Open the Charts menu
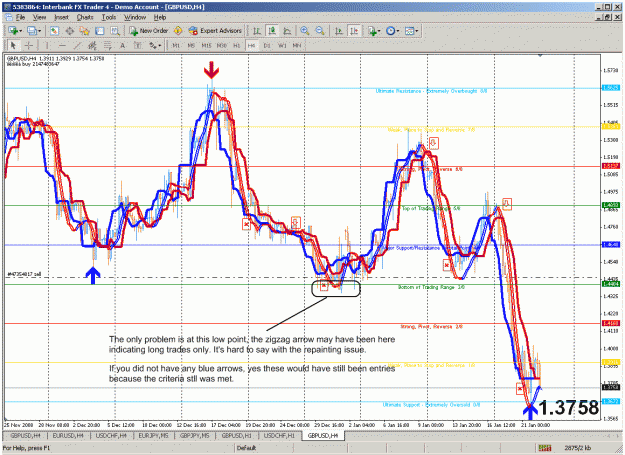The width and height of the screenshot is (625, 455). (85, 17)
